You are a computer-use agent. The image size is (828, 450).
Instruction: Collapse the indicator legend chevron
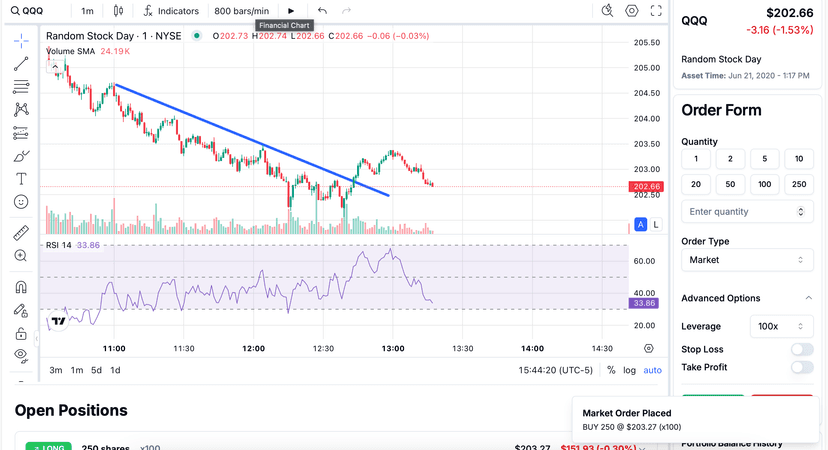[x=55, y=67]
